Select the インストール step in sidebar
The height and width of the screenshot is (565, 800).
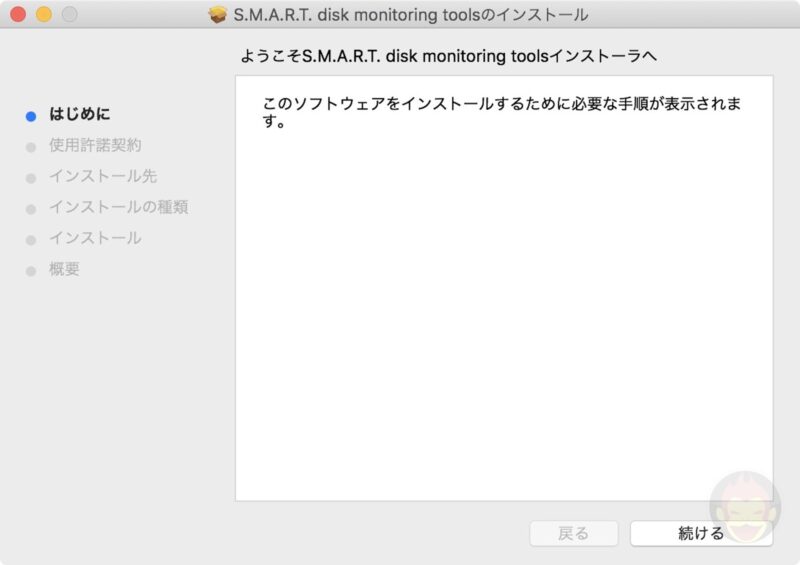coord(95,239)
